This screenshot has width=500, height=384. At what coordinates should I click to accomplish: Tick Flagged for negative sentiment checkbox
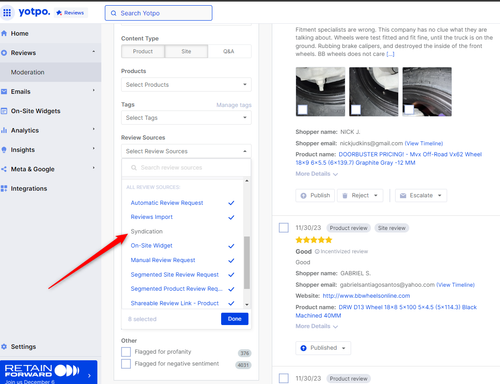(x=126, y=363)
